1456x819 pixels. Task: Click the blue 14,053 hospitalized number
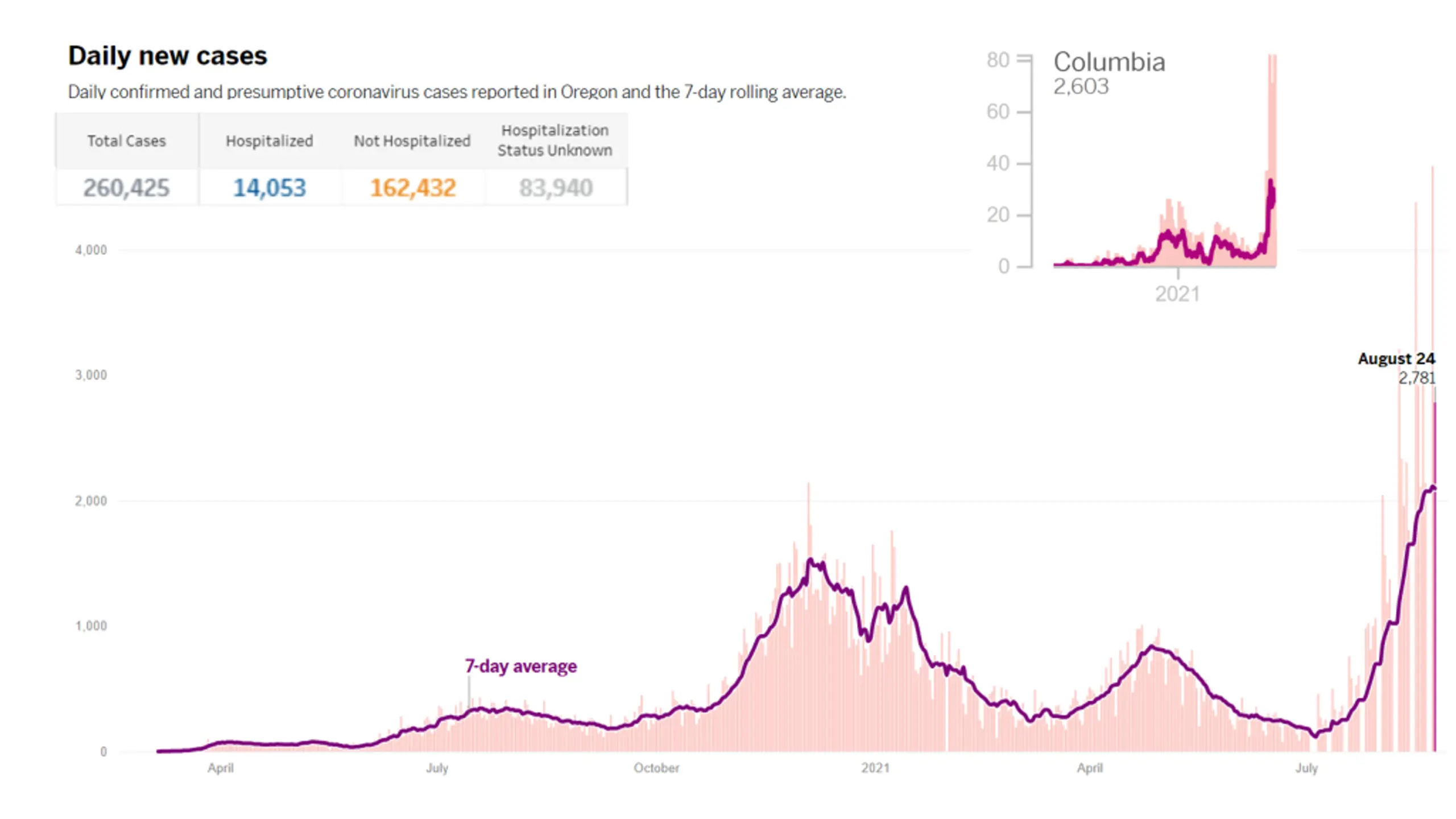point(270,188)
